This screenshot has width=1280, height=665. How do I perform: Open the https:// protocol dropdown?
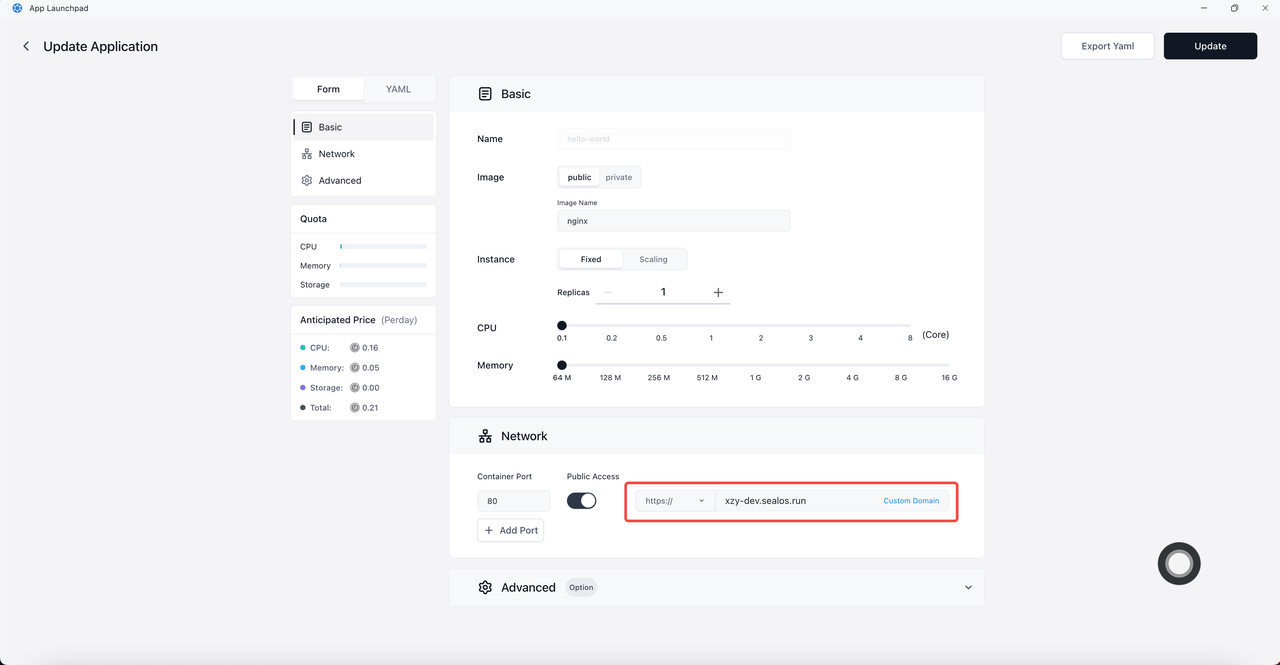675,500
